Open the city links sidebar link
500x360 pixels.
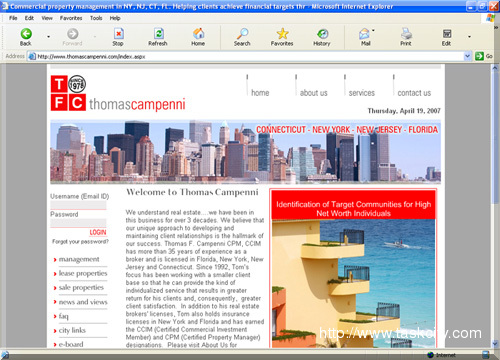[x=72, y=330]
